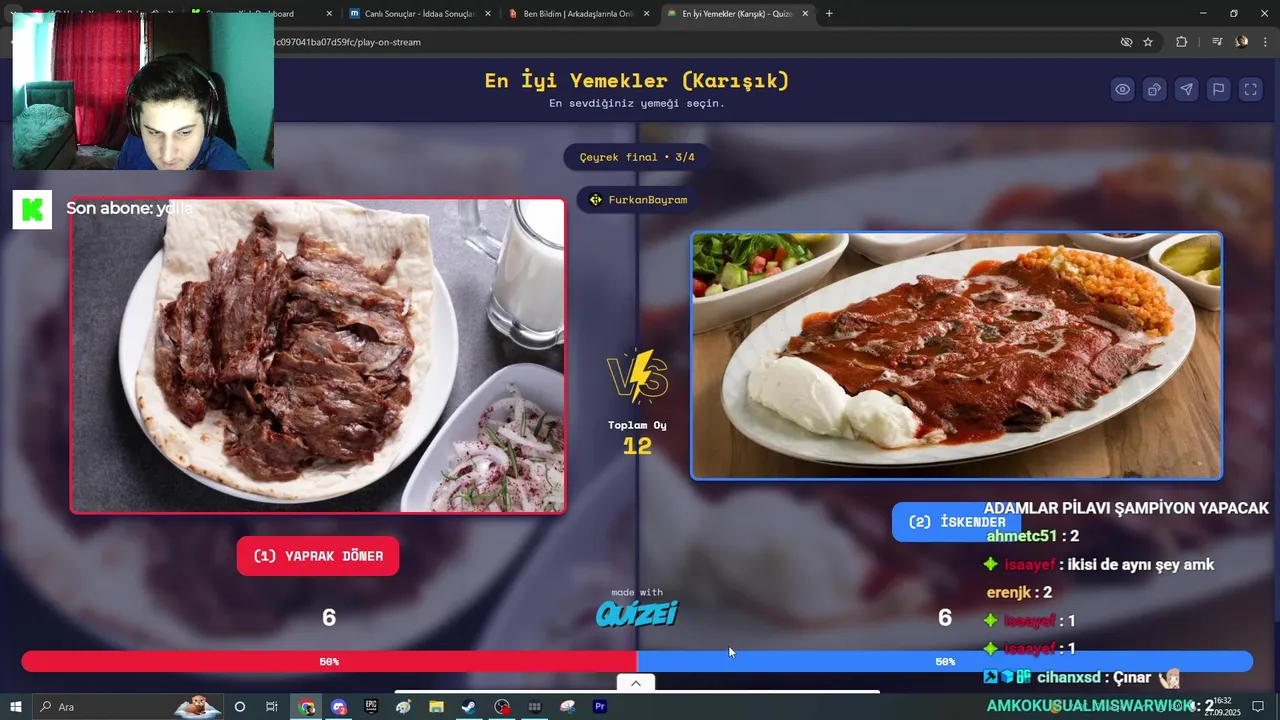This screenshot has width=1280, height=720.
Task: Click the share-copy icon in the quiz header
Action: click(x=1154, y=89)
